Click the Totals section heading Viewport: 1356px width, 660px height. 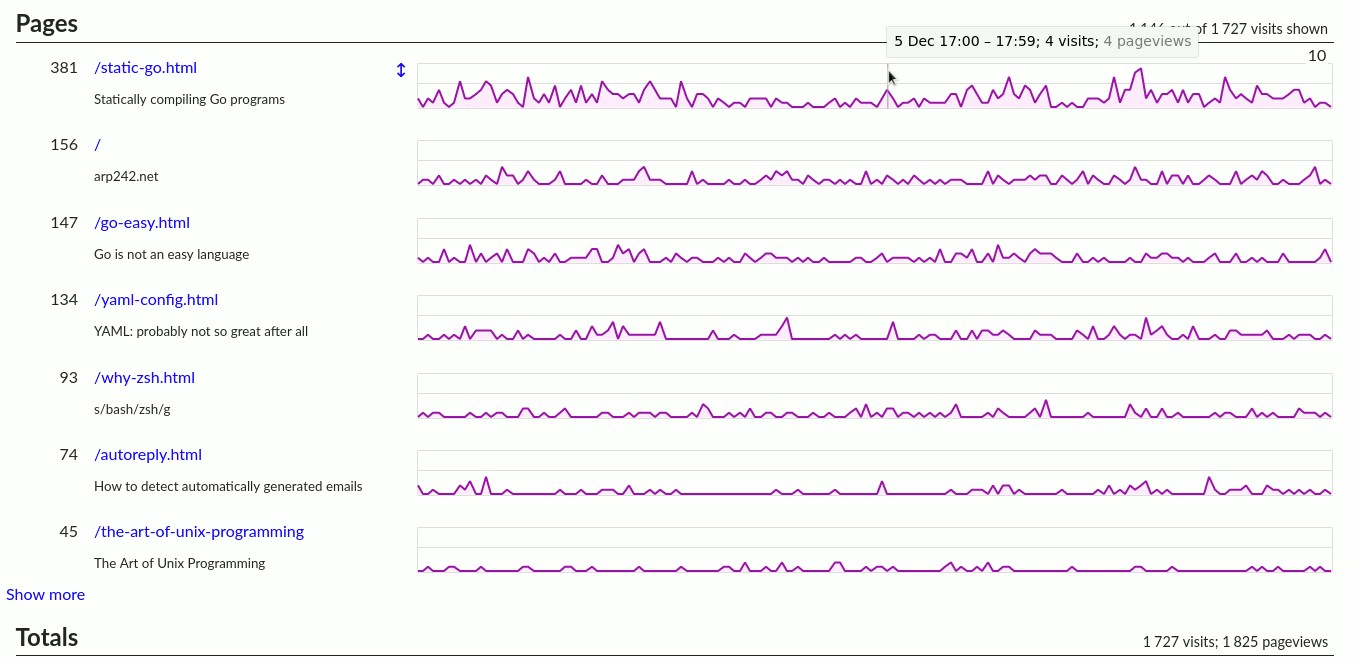point(47,638)
